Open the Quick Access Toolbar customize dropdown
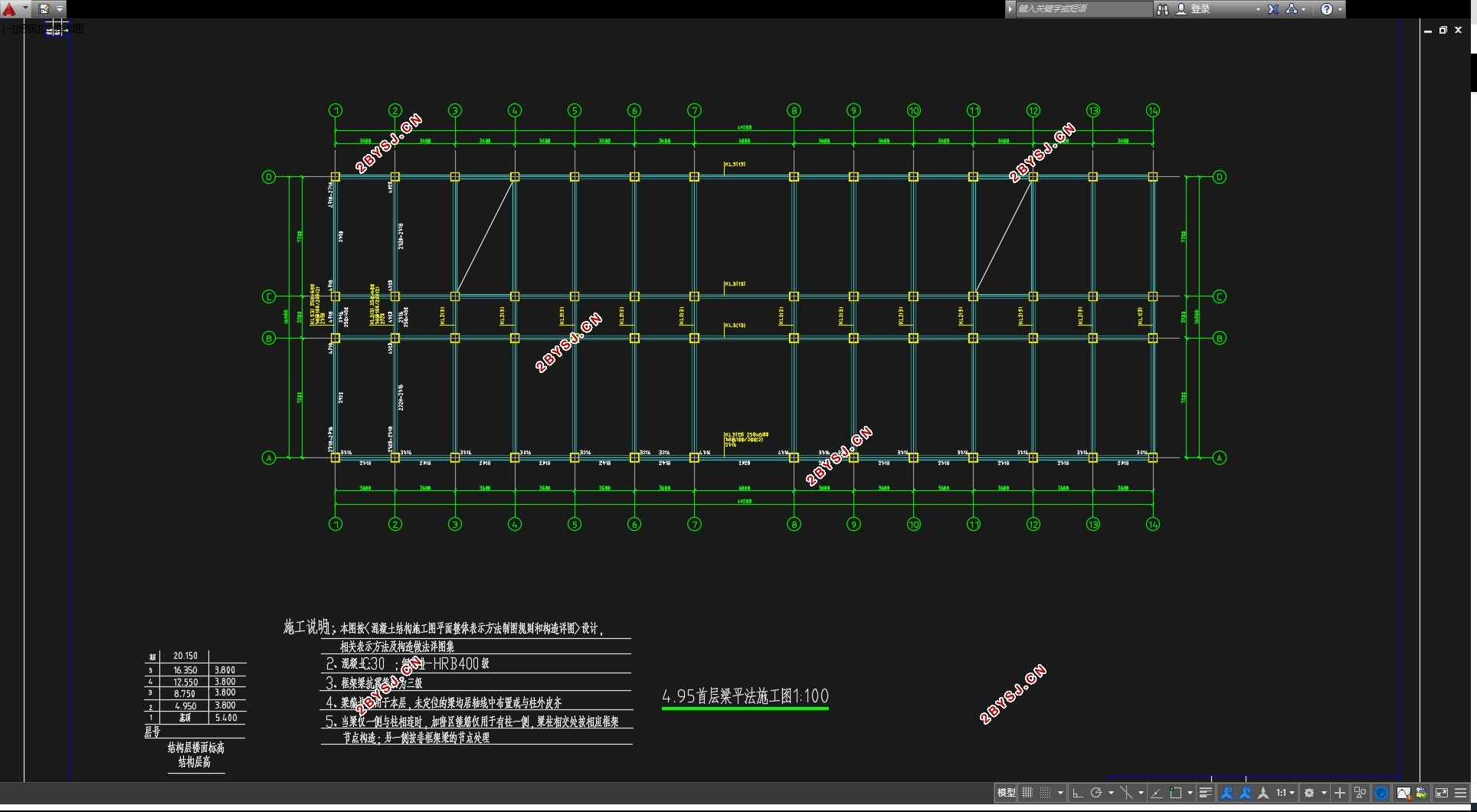 coord(60,9)
